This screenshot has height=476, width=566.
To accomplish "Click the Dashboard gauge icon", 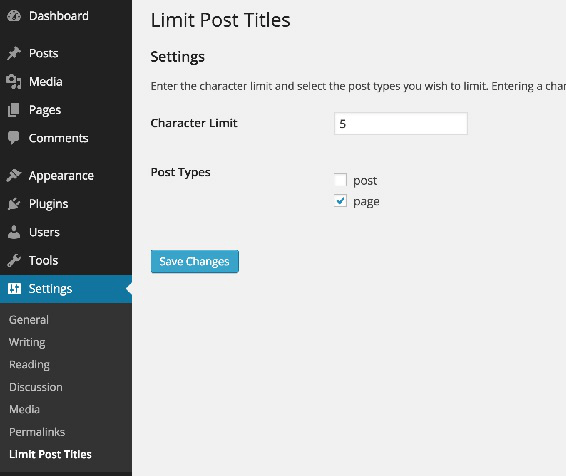I will (x=14, y=16).
